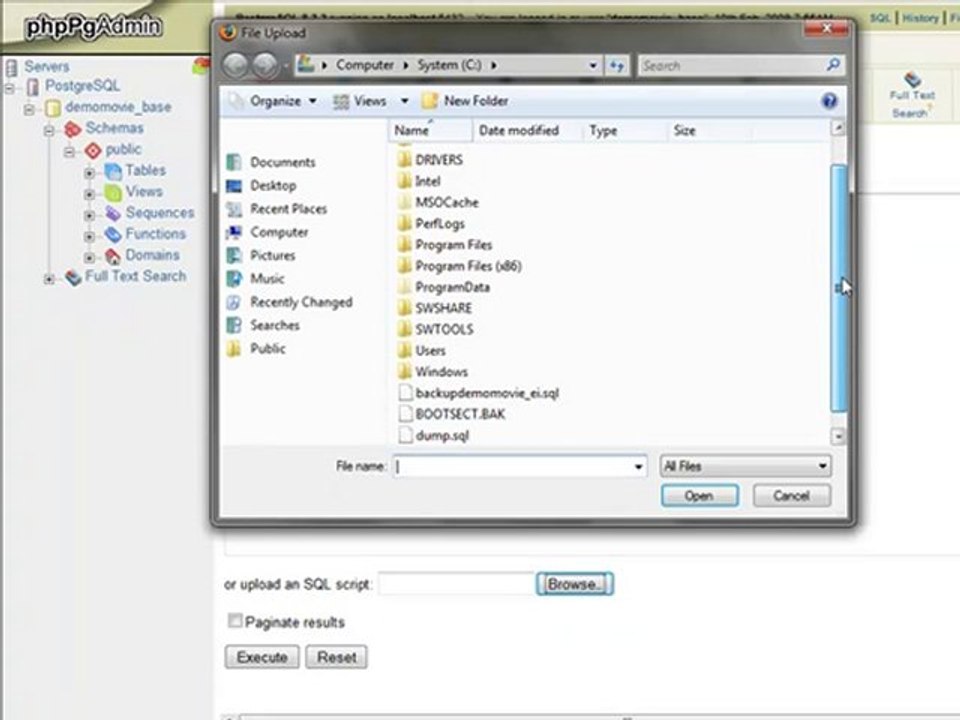960x720 pixels.
Task: Click the New Folder icon
Action: (430, 101)
